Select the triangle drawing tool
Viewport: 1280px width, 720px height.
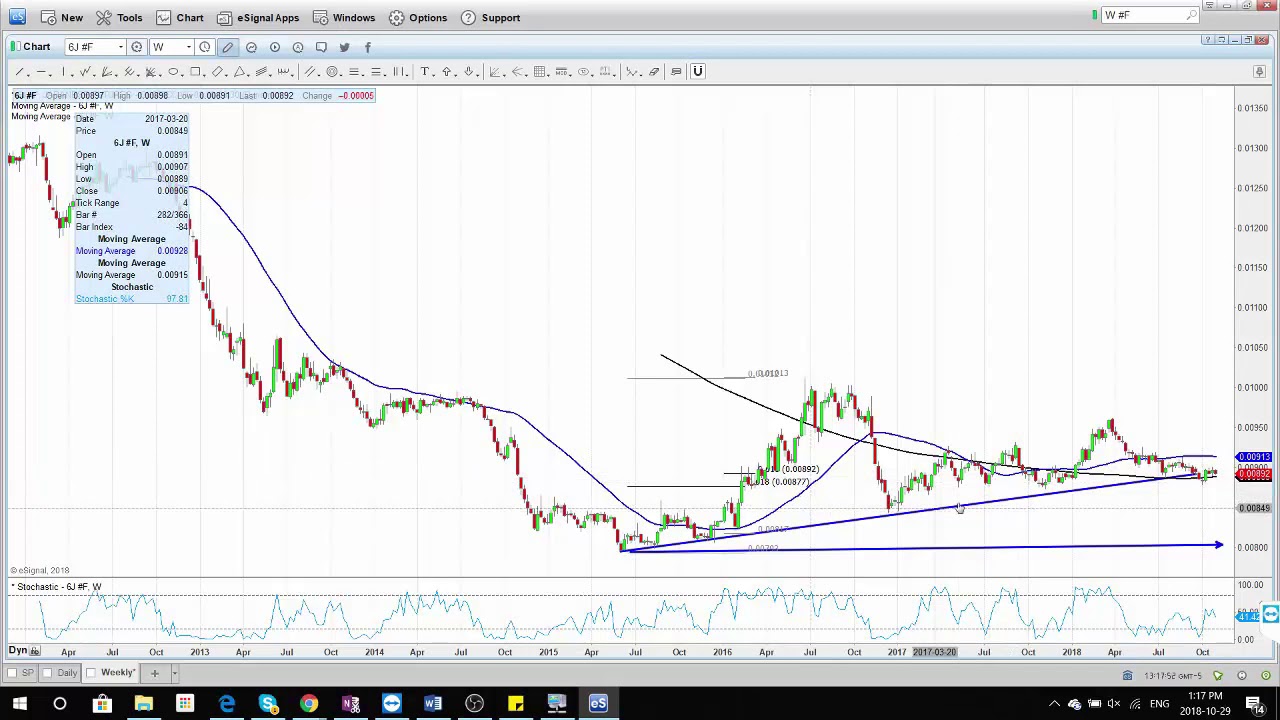(x=239, y=72)
